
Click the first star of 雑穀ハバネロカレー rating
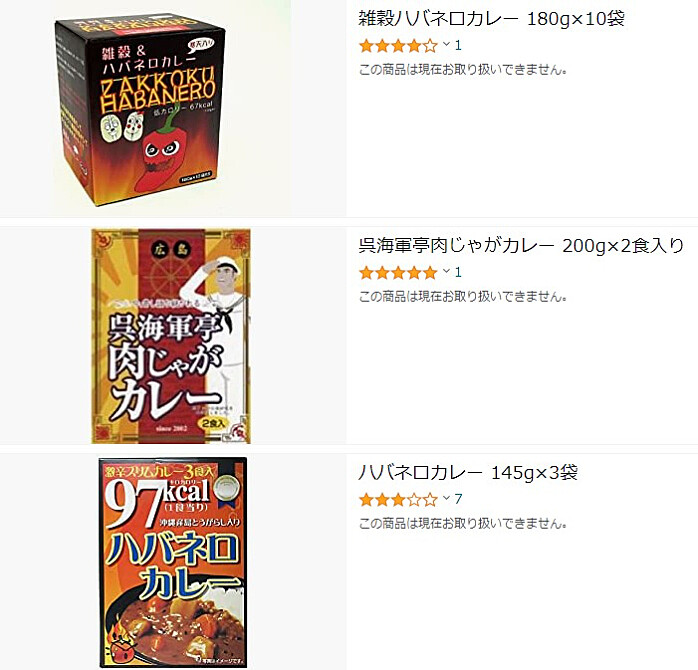point(366,45)
